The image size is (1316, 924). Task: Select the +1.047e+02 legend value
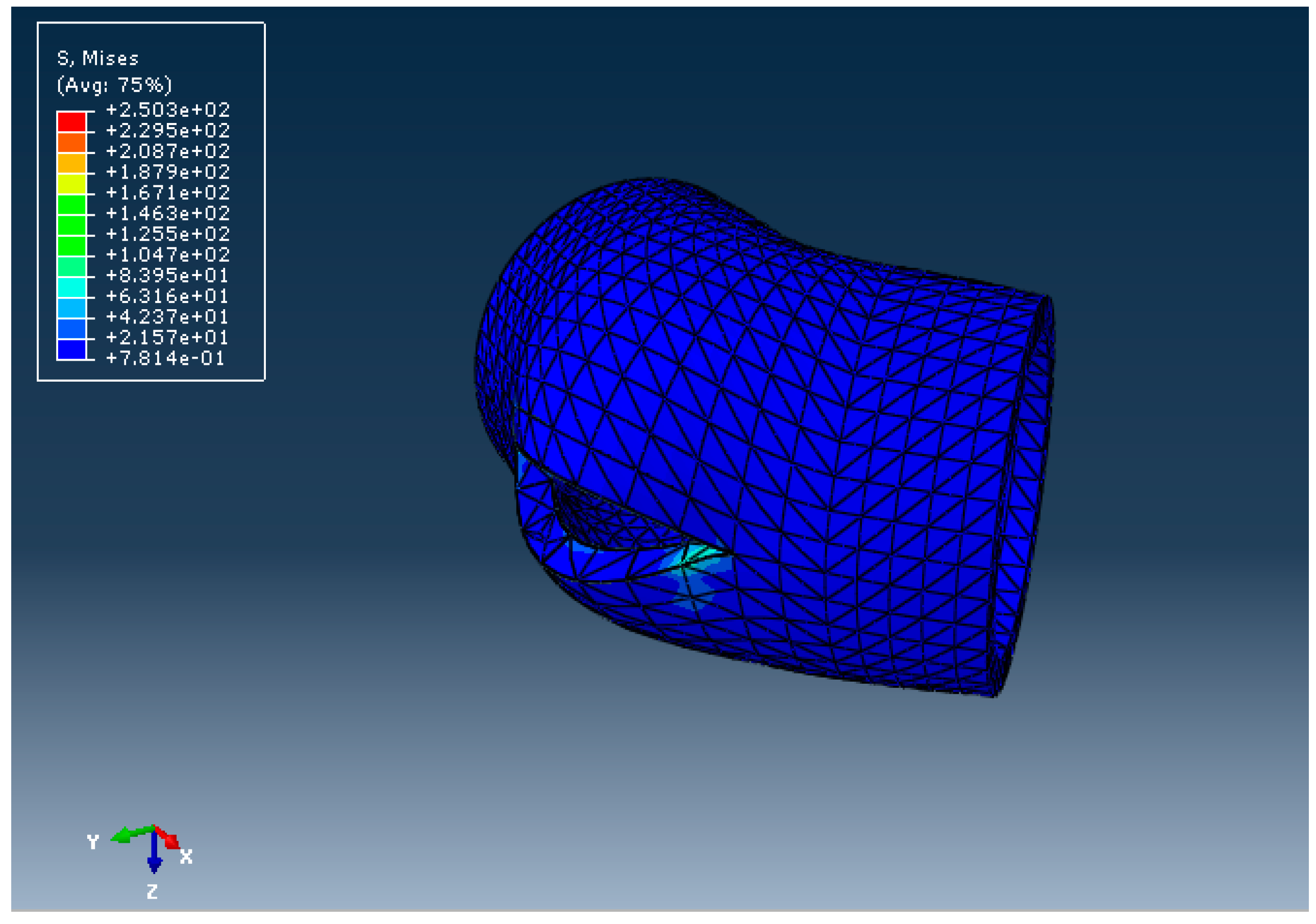168,255
